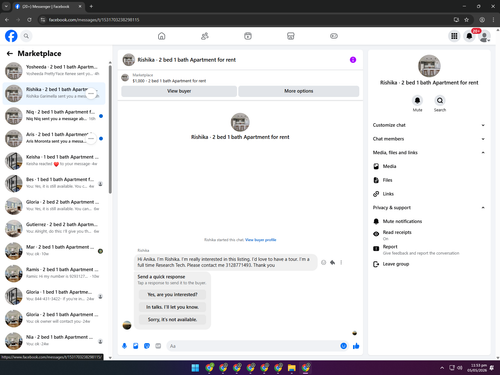Send a thumbs-up like

click(x=356, y=346)
